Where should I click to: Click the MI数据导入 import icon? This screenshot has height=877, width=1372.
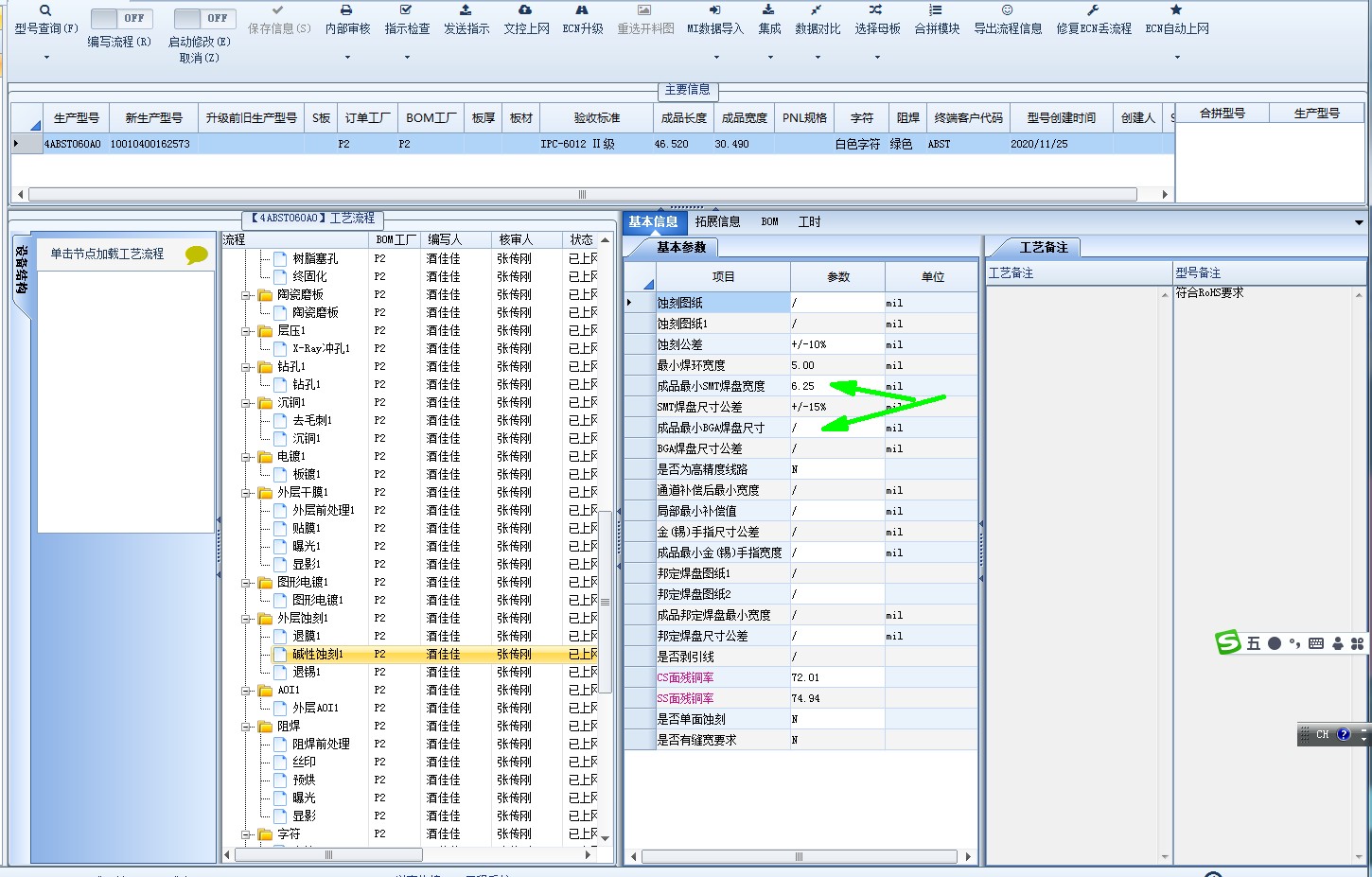pyautogui.click(x=715, y=10)
